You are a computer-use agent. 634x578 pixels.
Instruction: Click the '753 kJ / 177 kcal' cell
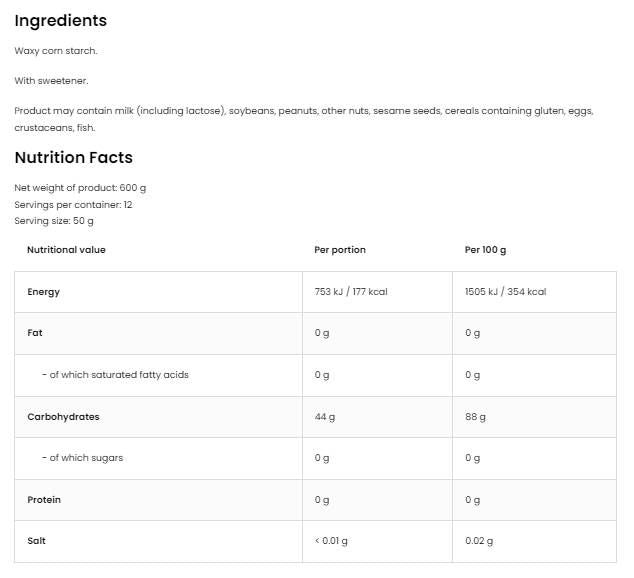[x=351, y=292]
